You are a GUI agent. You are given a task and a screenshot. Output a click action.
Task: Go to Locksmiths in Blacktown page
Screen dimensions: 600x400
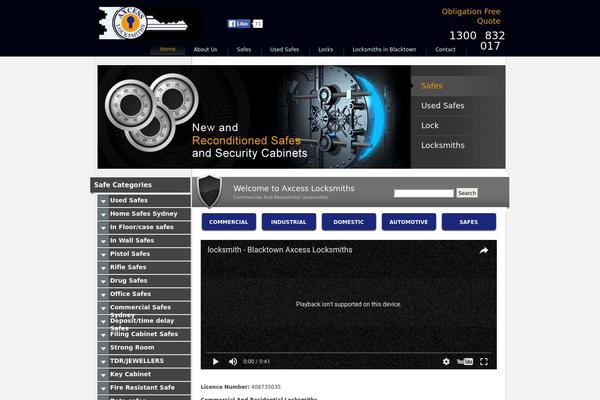pyautogui.click(x=384, y=49)
